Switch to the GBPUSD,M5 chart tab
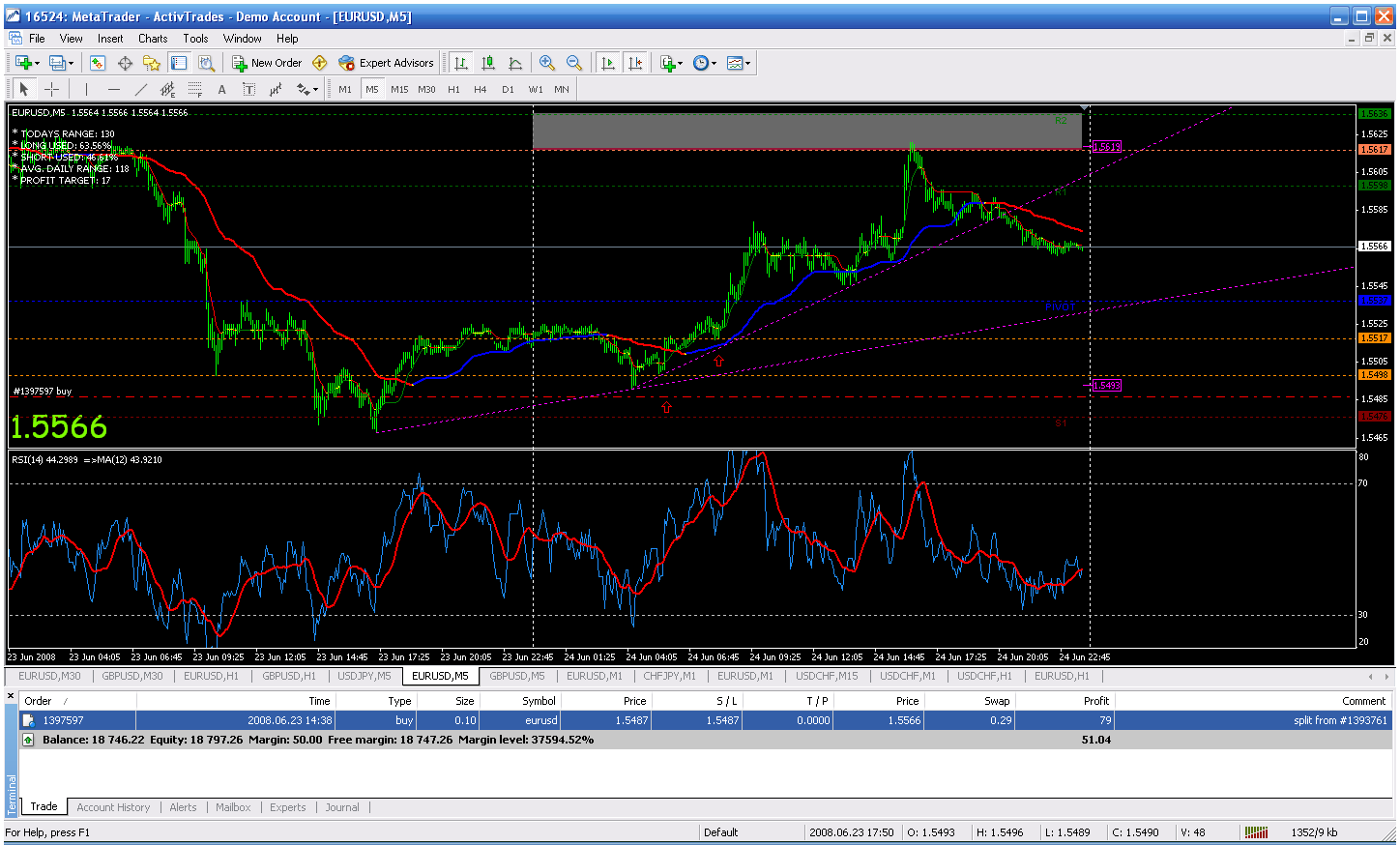Screen dimensions: 1400x845 point(516,676)
